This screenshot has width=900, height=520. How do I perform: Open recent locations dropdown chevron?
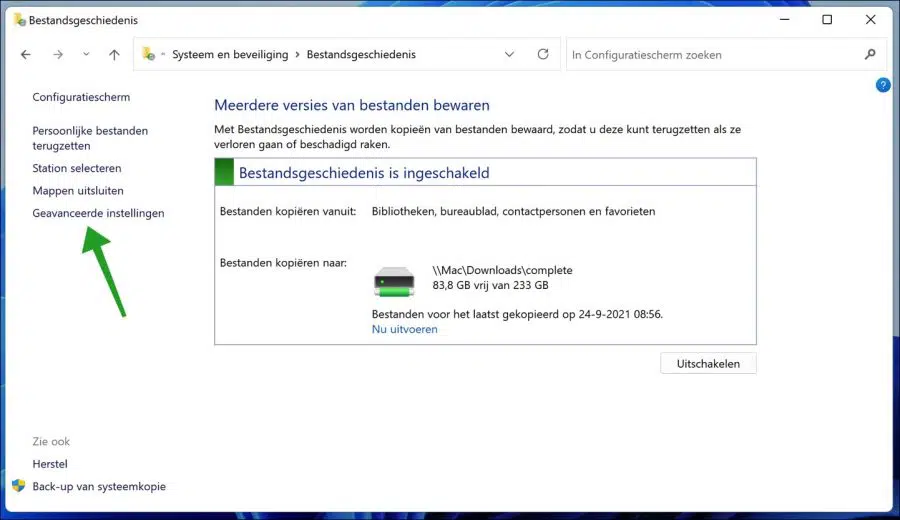86,55
